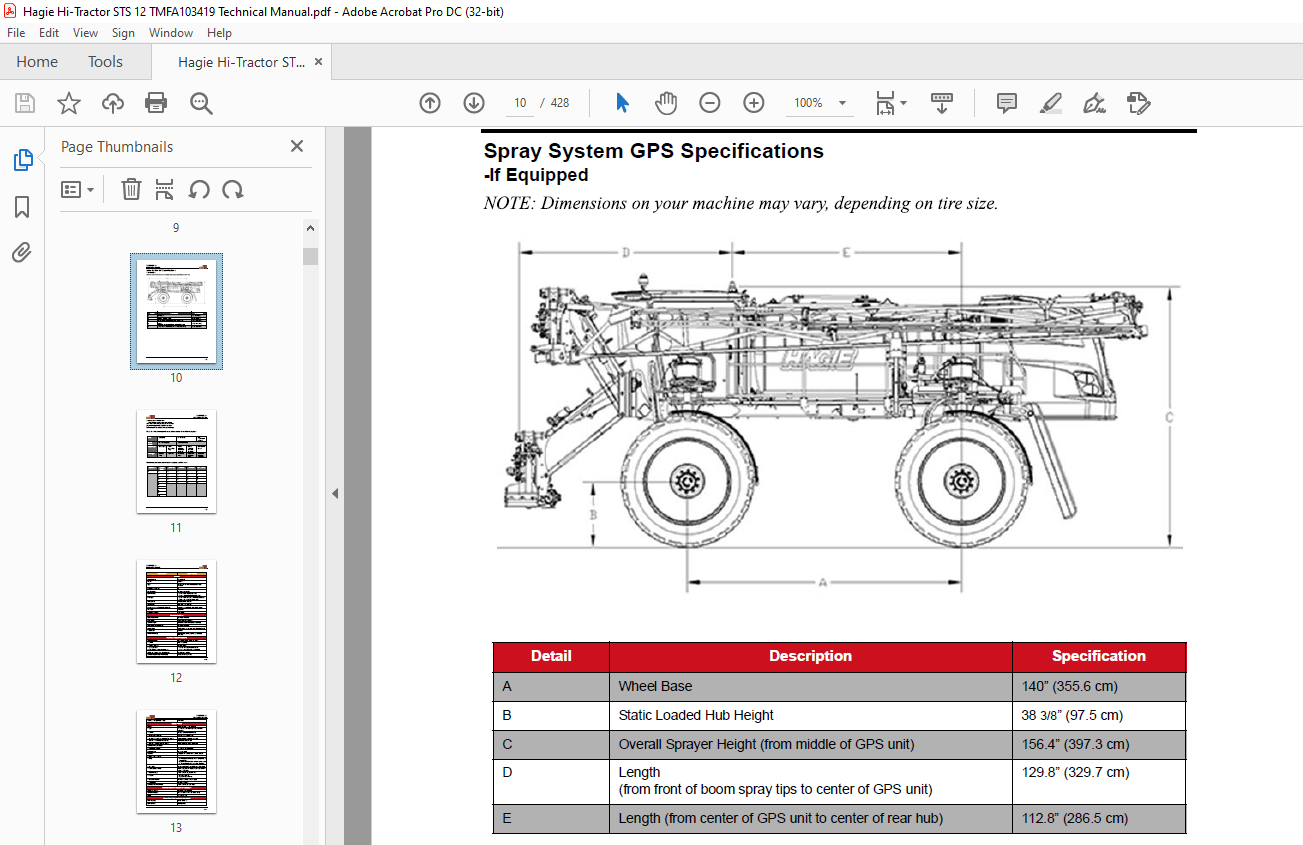Close the Hagie Hi-Tractor document tab

tap(319, 62)
